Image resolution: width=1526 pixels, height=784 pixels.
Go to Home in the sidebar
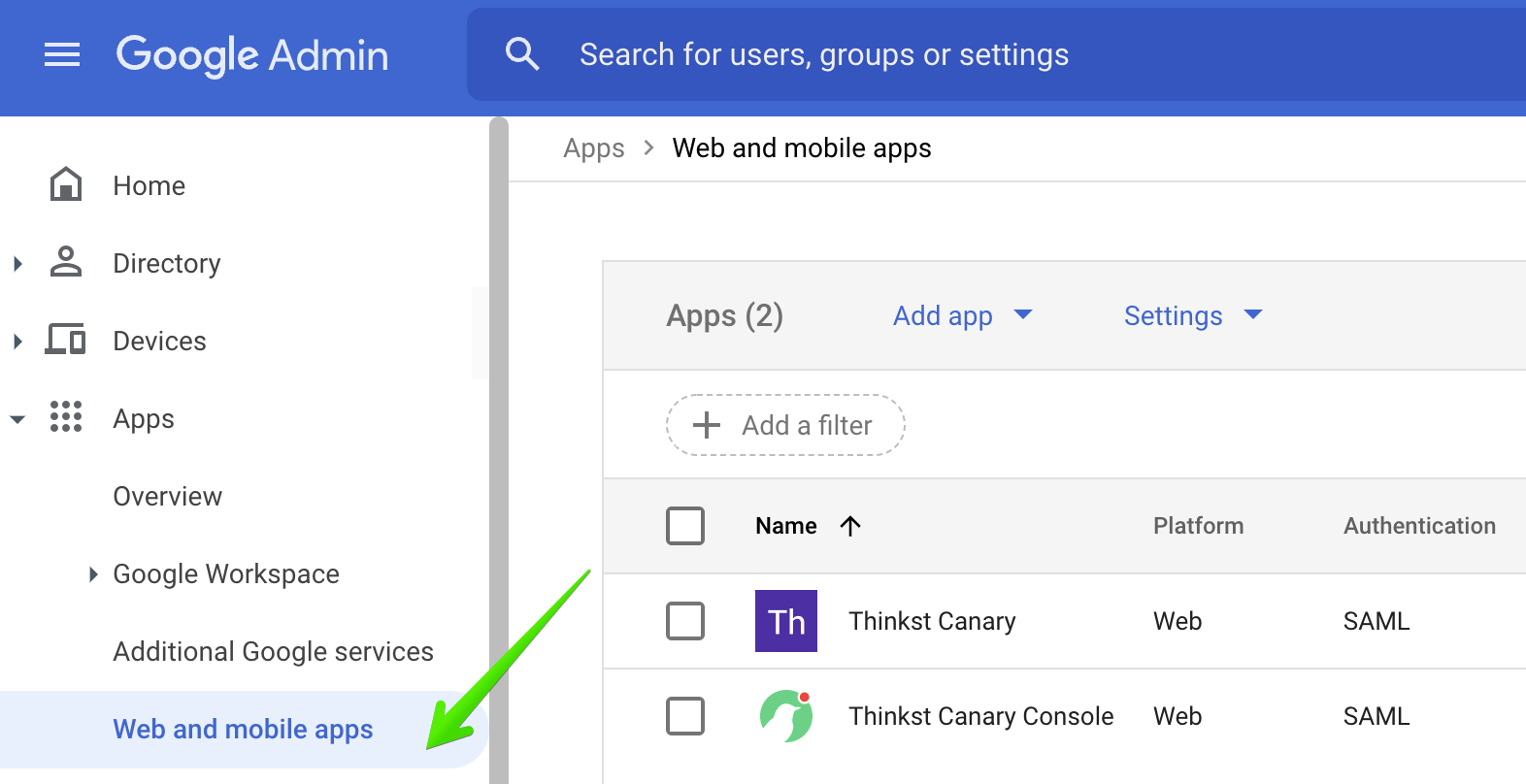coord(149,185)
